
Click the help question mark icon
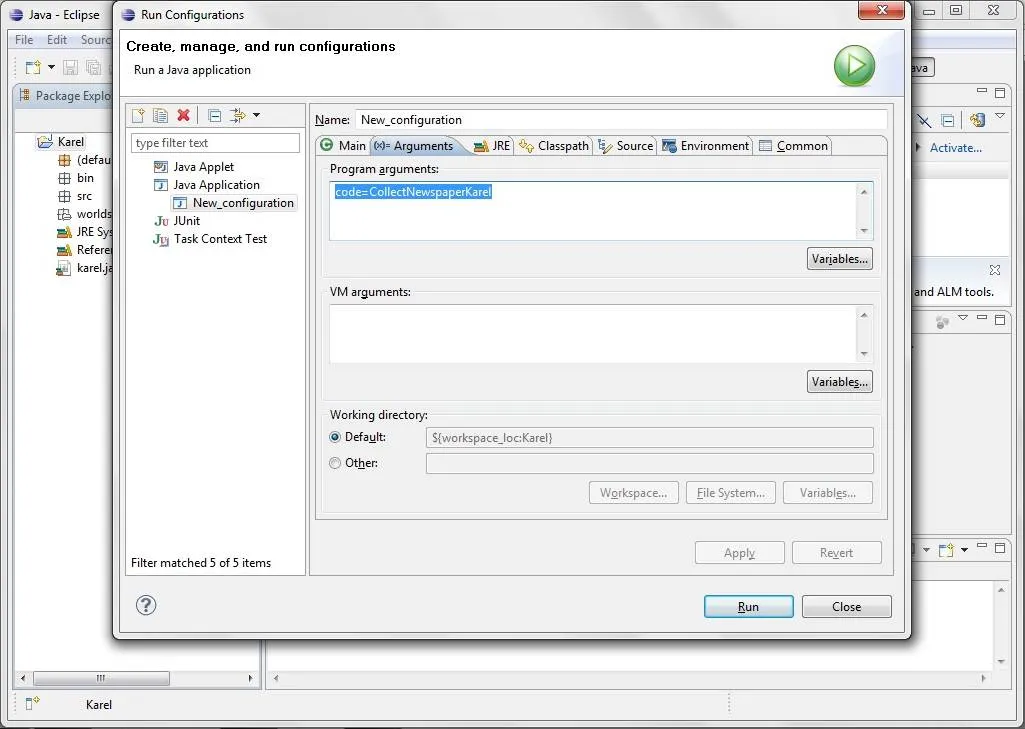pyautogui.click(x=146, y=605)
